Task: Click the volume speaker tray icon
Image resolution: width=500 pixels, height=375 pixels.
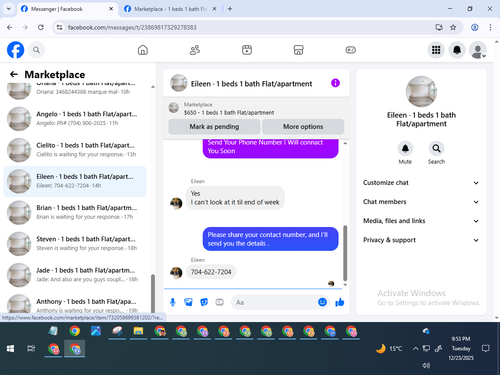Action: click(x=426, y=365)
